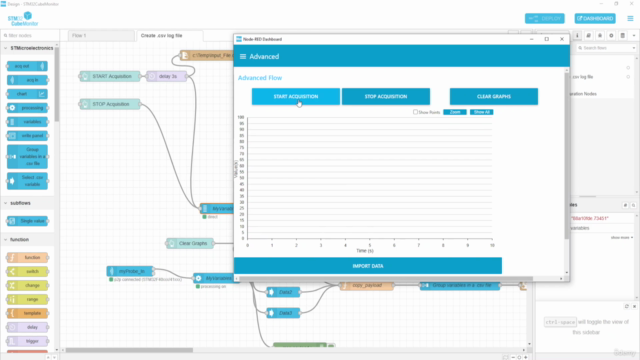Viewport: 640px width, 360px height.
Task: Select the chart palette node
Action: click(27, 94)
